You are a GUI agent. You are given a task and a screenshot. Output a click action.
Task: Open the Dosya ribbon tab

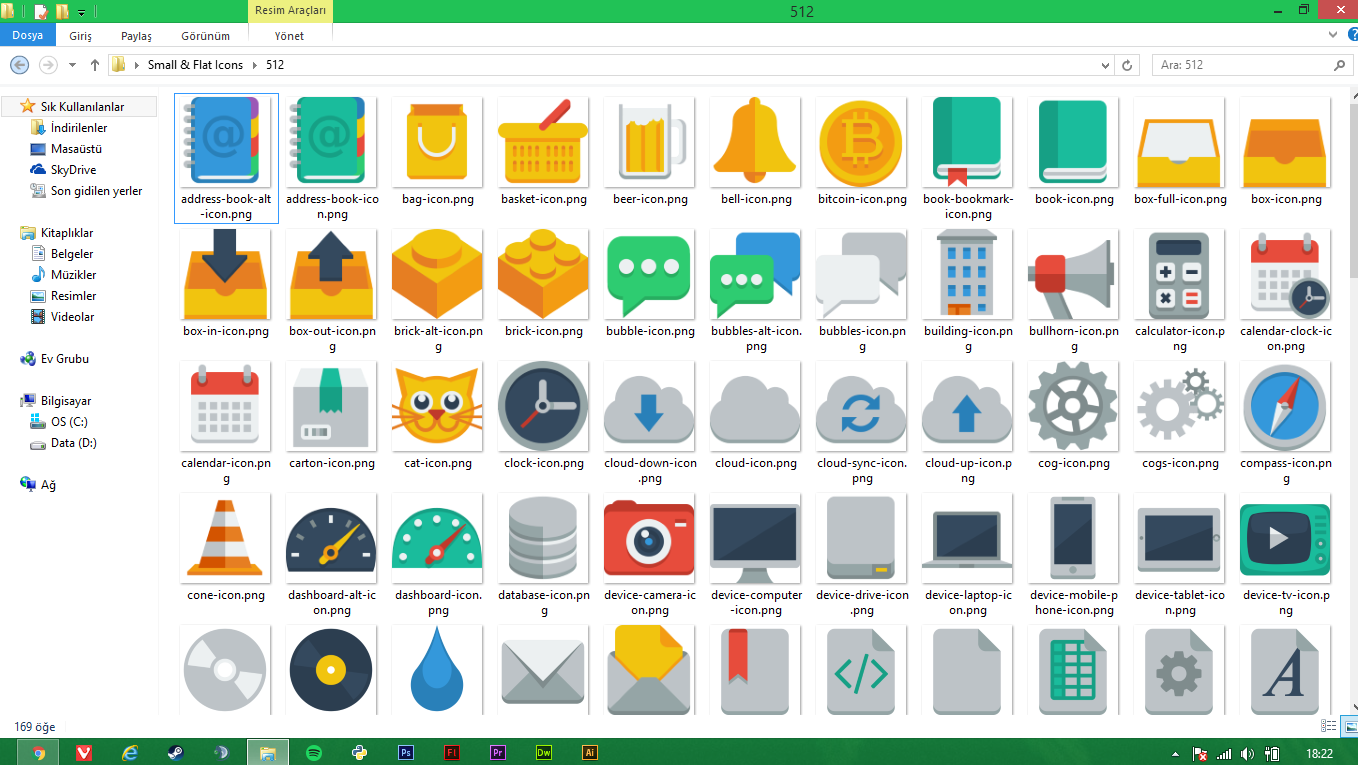coord(27,35)
